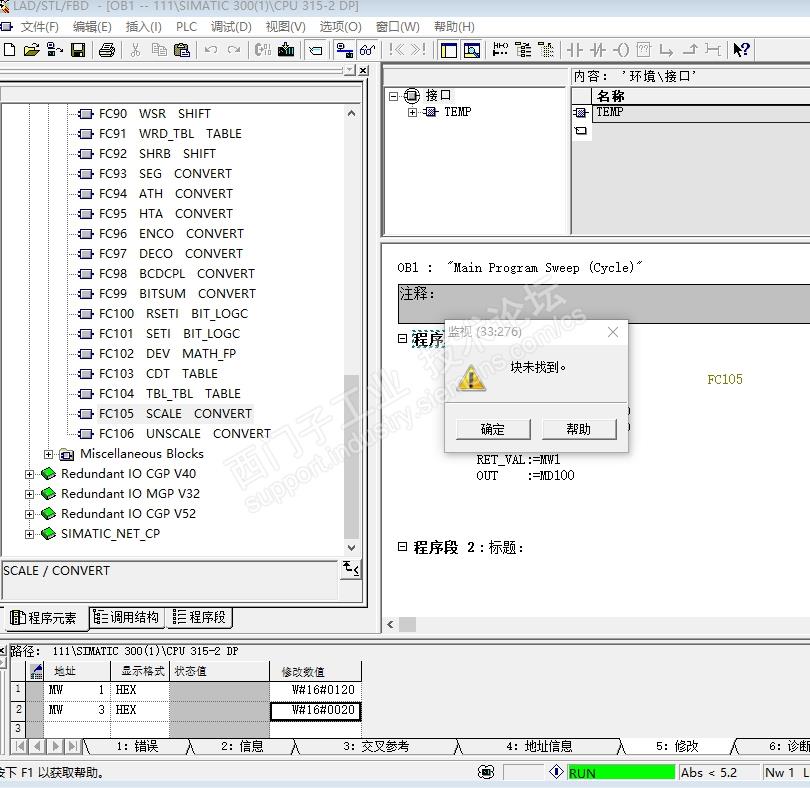Image resolution: width=810 pixels, height=788 pixels.
Task: Expand Redundant IO MGP V32 library
Action: [29, 495]
